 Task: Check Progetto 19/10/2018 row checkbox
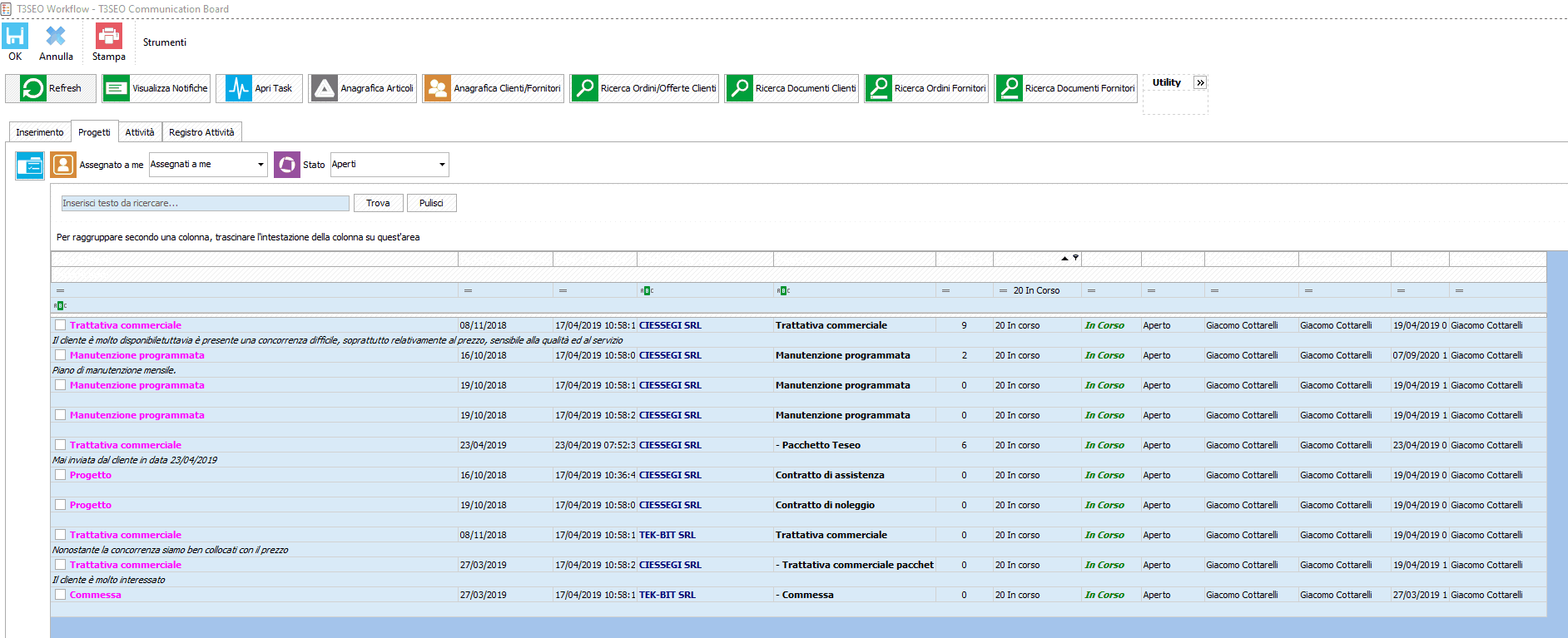click(60, 505)
